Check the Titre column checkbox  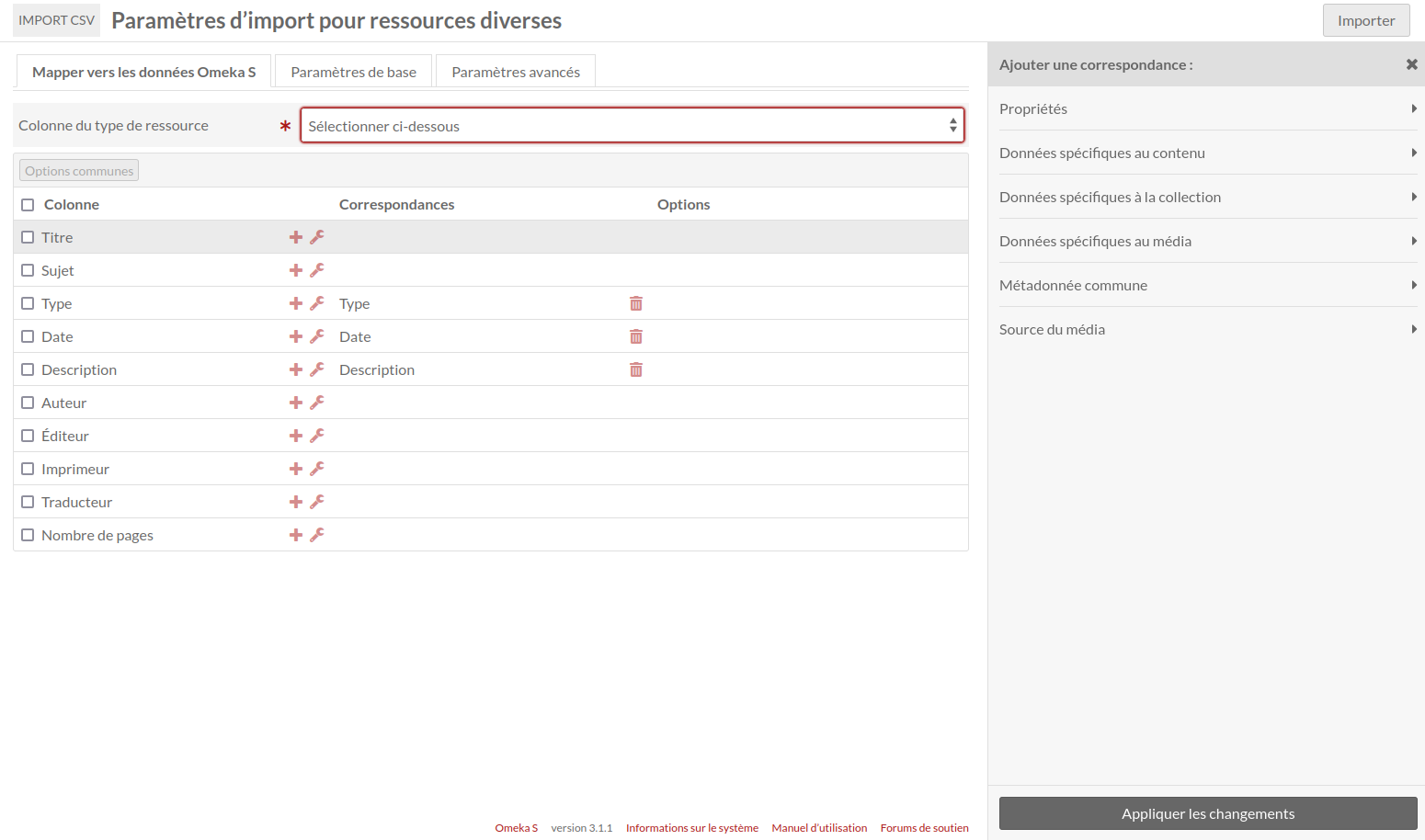[x=28, y=237]
